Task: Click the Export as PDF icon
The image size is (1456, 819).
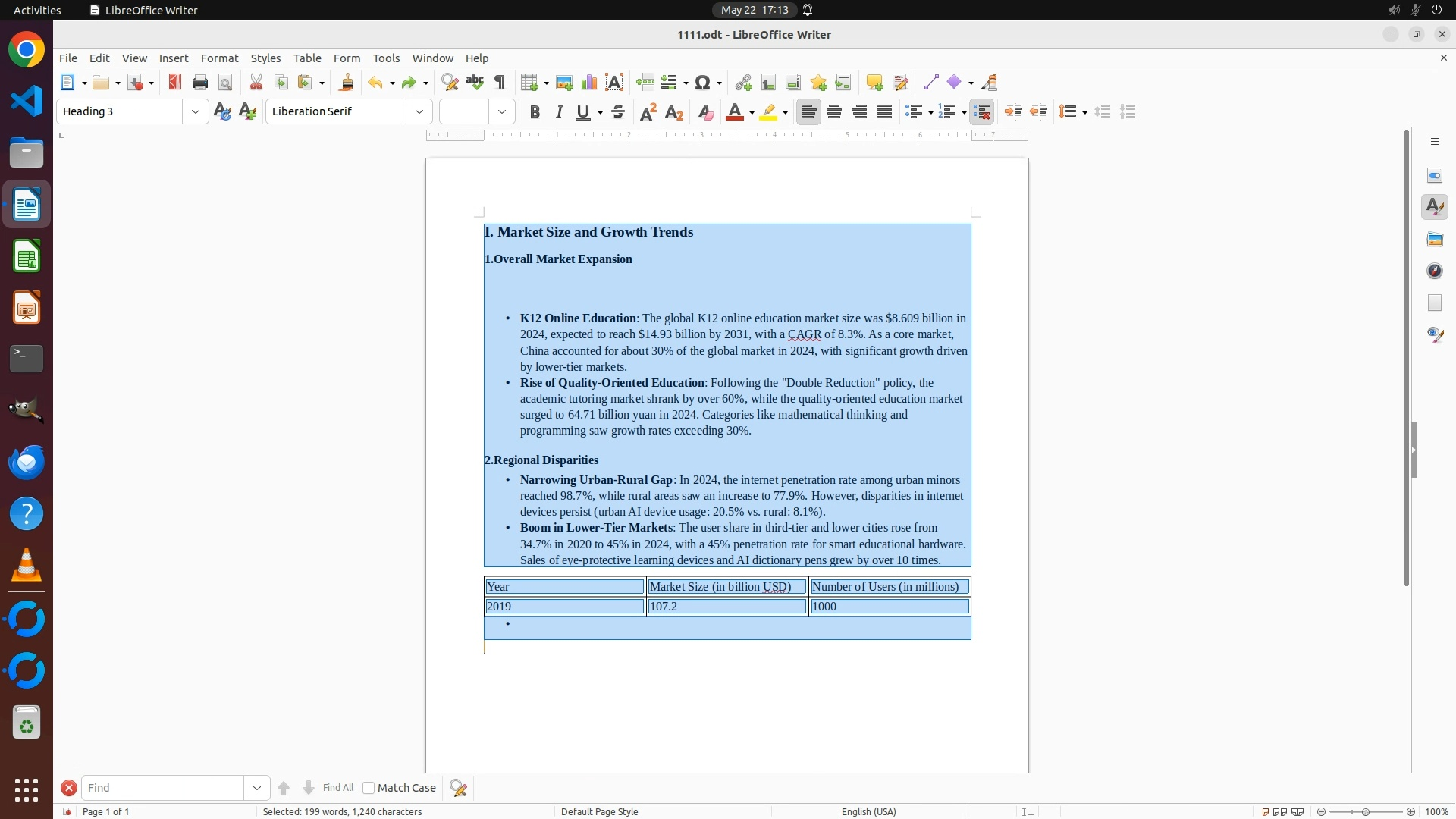Action: (175, 83)
